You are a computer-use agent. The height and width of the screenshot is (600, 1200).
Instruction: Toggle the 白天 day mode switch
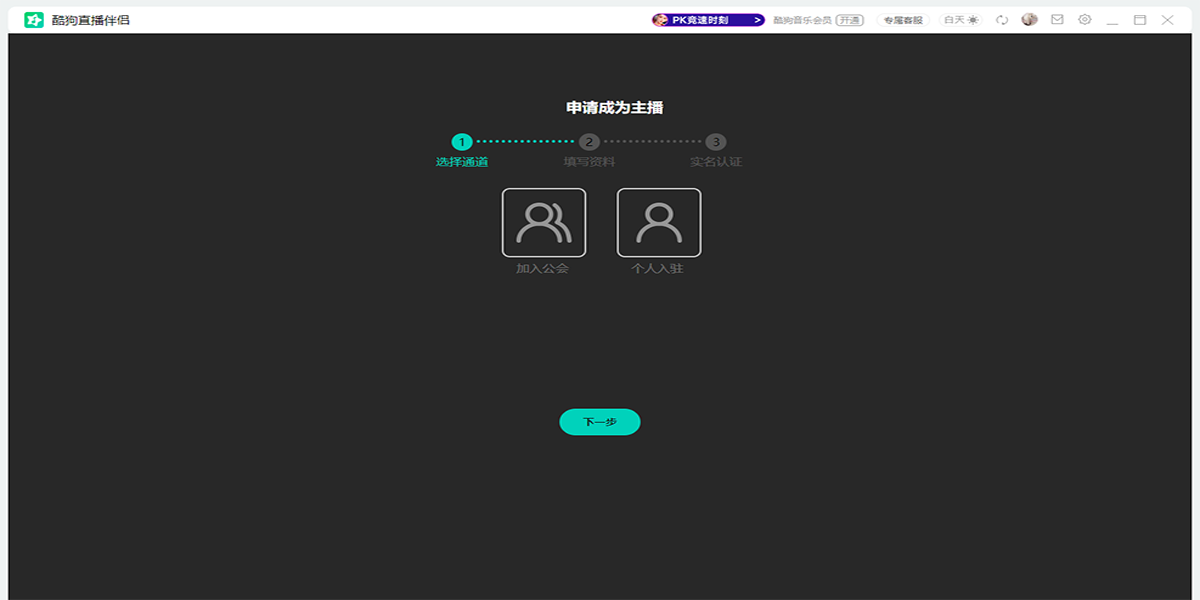point(962,20)
